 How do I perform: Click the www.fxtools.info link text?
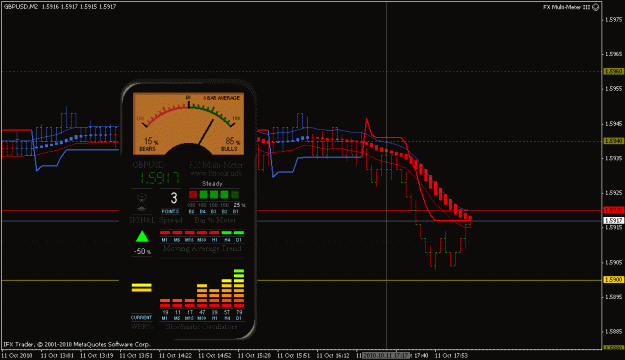coord(216,173)
